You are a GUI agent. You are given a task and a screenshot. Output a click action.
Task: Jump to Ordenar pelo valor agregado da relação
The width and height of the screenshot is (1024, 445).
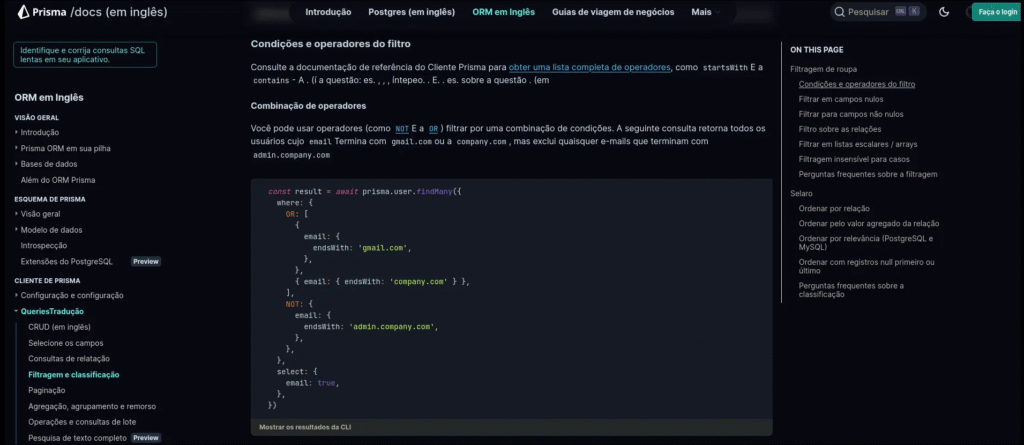pos(869,223)
